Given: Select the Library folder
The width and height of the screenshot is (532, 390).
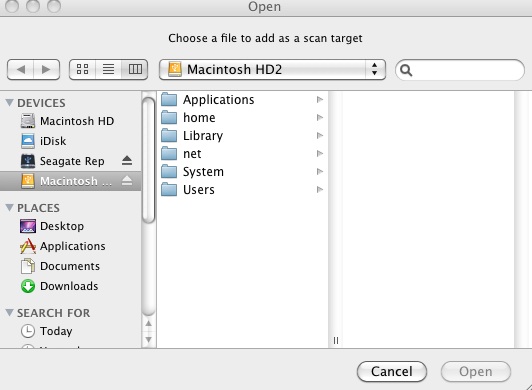Looking at the screenshot, I should pos(242,136).
